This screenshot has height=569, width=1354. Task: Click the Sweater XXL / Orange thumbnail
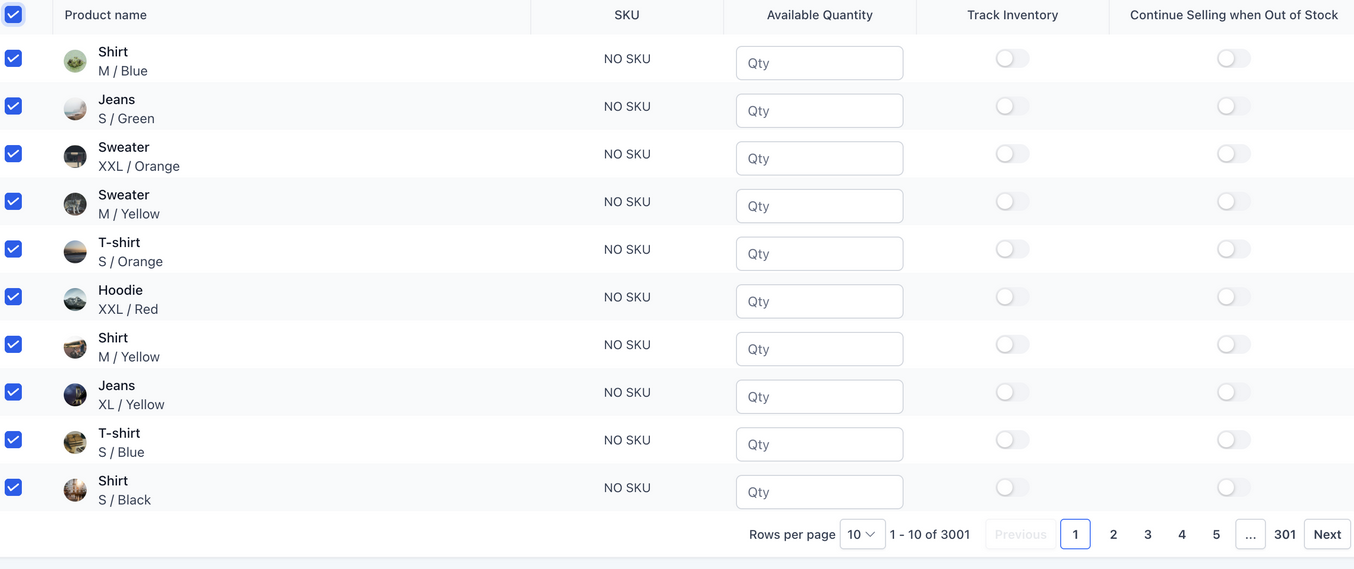75,157
